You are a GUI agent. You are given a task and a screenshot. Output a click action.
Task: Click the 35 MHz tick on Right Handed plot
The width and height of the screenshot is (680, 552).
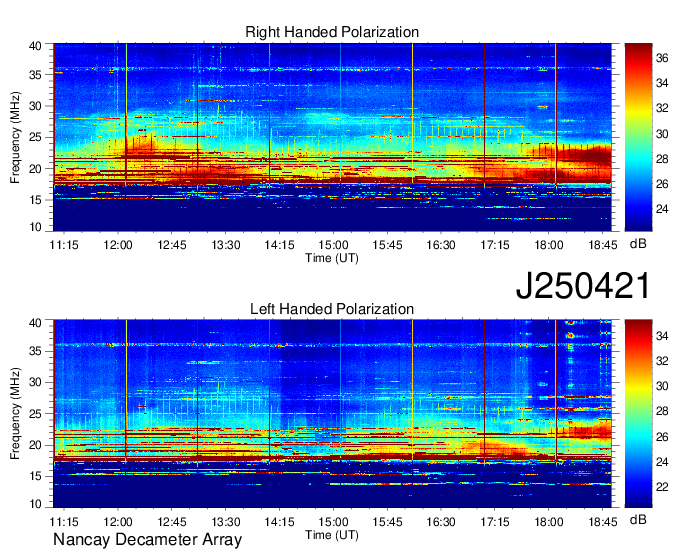pos(35,75)
